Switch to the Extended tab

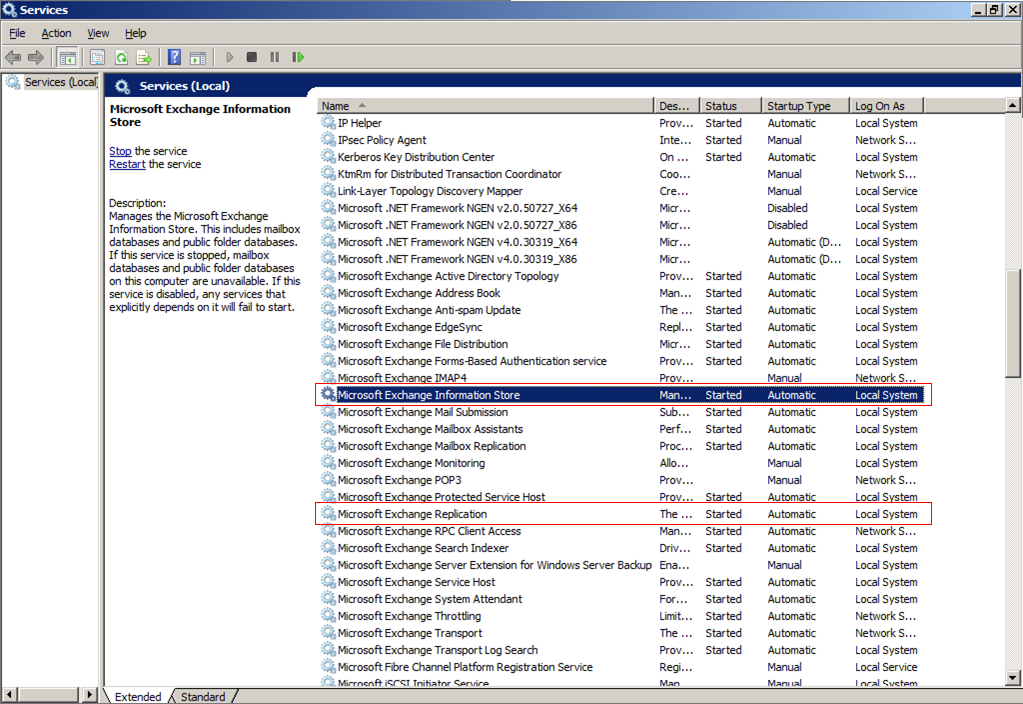coord(138,697)
